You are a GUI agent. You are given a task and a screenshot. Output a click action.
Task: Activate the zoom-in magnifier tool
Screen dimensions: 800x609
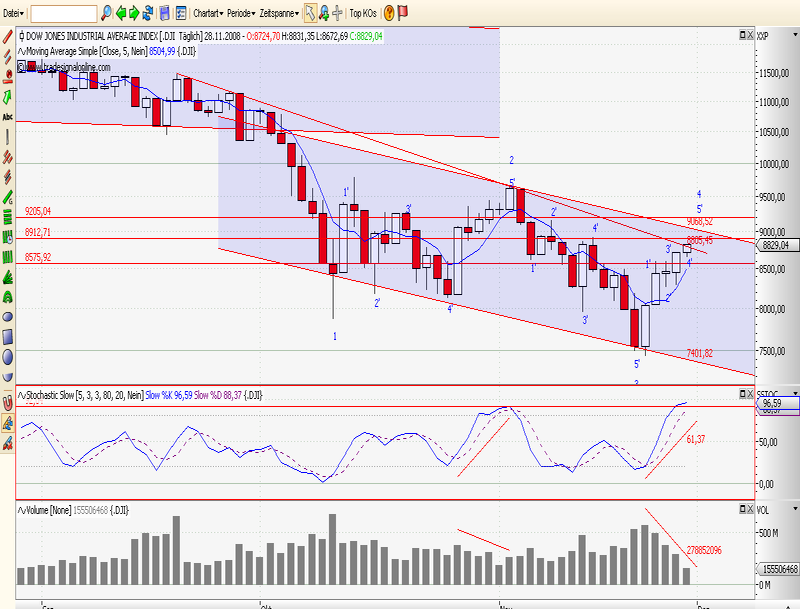pyautogui.click(x=323, y=13)
